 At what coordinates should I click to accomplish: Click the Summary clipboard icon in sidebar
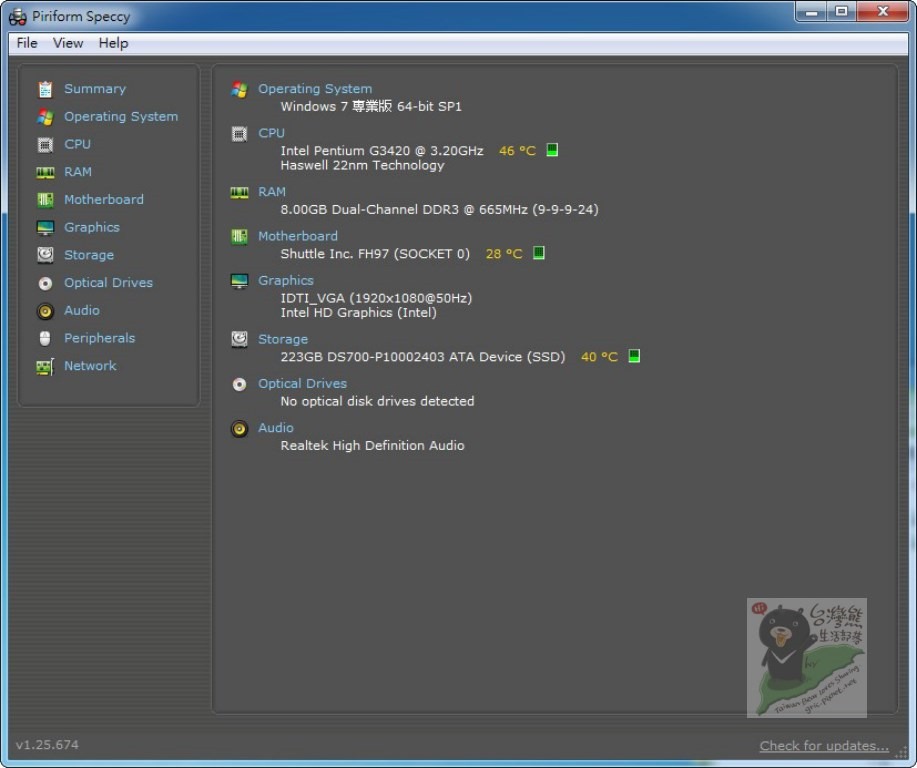pyautogui.click(x=45, y=89)
